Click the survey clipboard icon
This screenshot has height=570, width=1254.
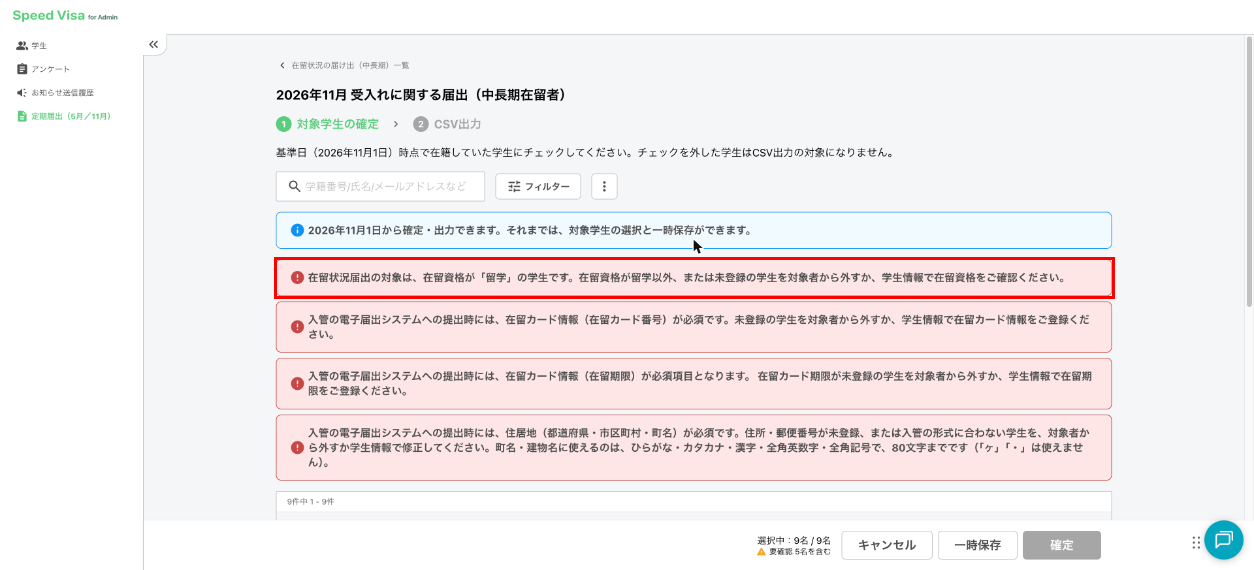pos(22,69)
